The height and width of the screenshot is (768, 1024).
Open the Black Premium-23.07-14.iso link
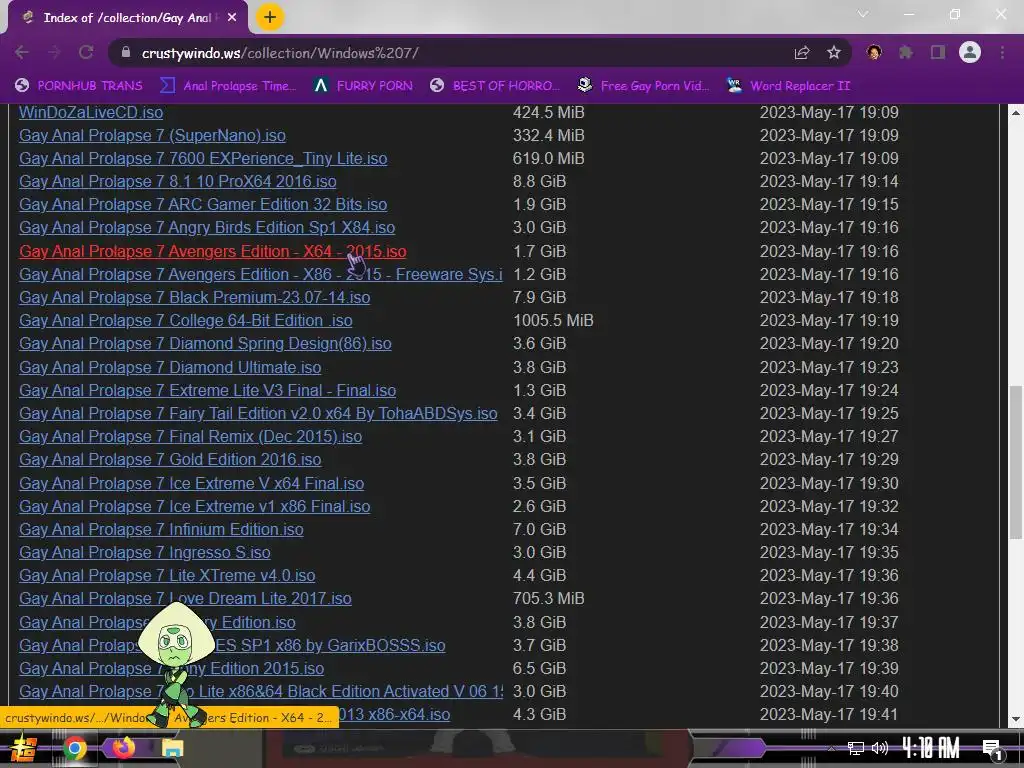pos(195,297)
